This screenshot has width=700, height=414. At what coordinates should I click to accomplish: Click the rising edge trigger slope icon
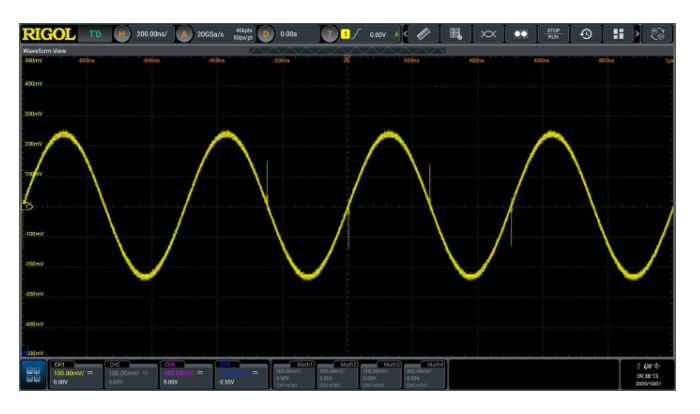[x=356, y=34]
